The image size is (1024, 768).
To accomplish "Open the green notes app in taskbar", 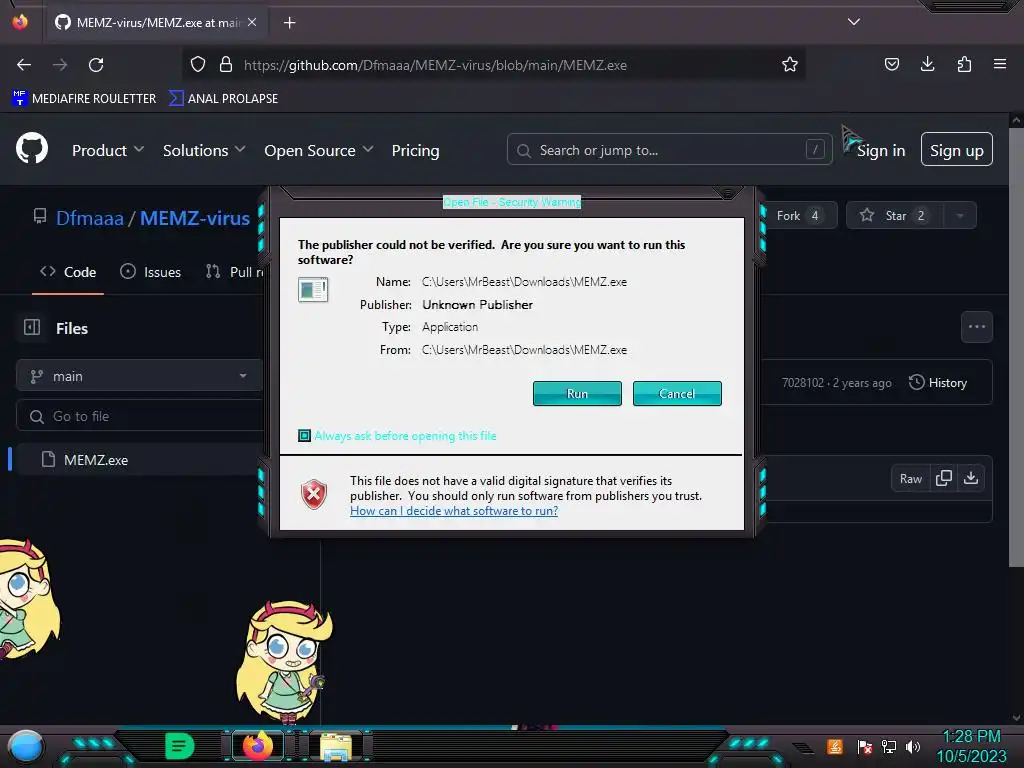I will coord(179,746).
